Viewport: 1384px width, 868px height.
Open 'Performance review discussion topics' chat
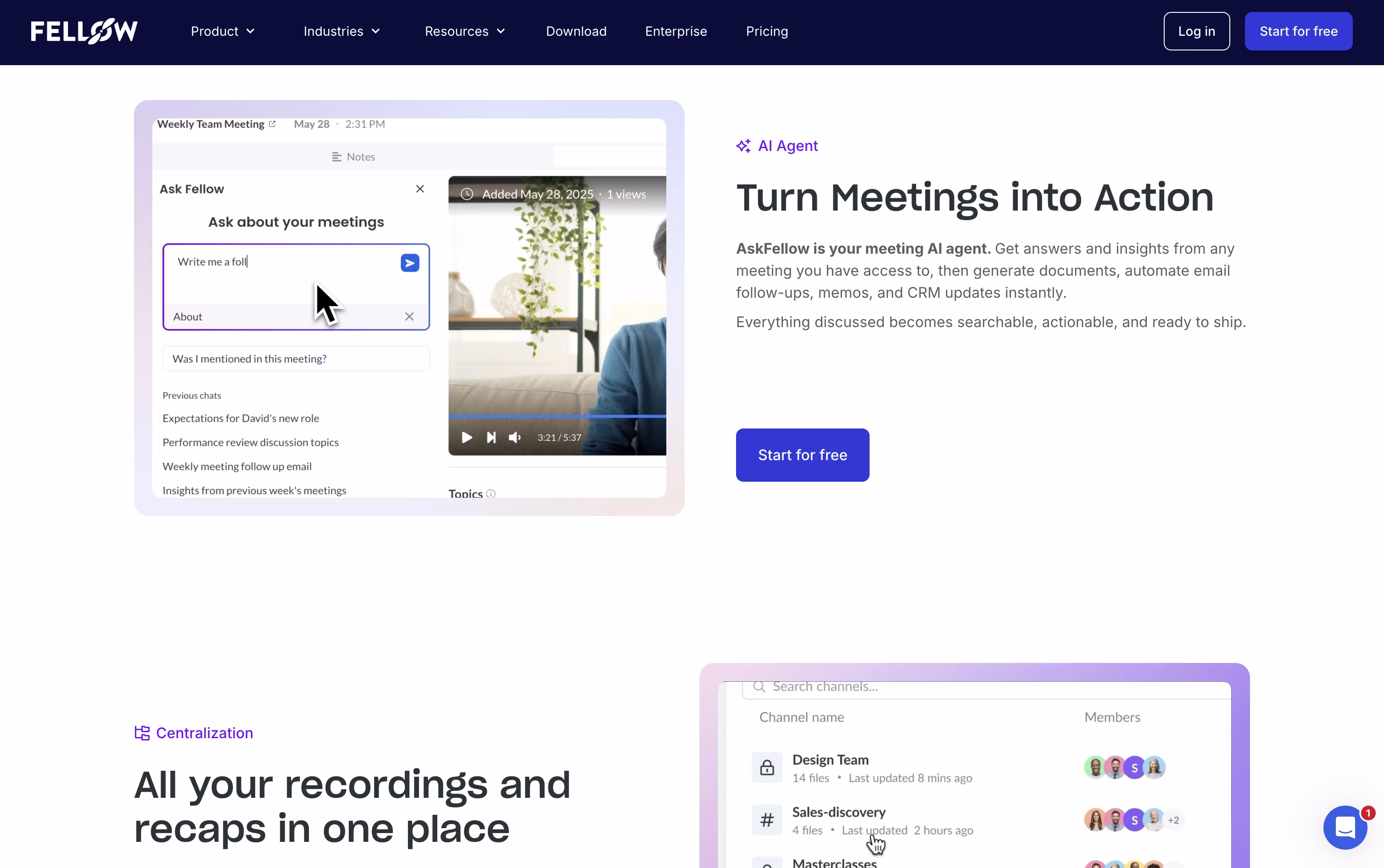click(250, 443)
